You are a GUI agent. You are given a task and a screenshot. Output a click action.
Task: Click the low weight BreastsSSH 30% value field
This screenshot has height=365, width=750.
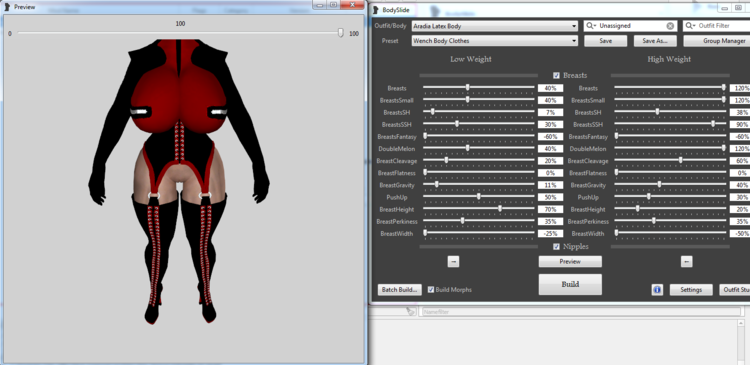(x=551, y=125)
